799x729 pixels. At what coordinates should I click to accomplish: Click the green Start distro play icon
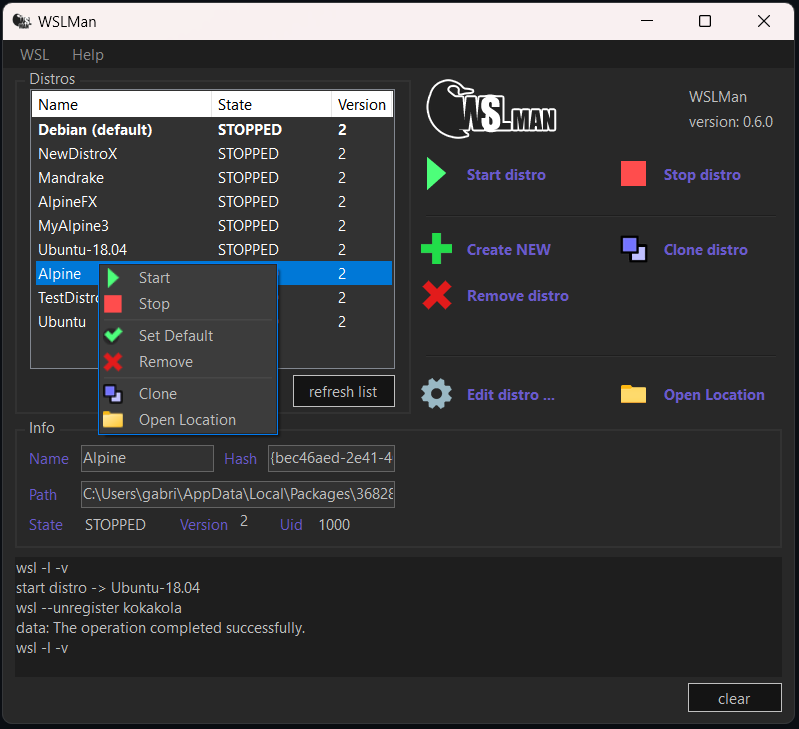point(436,174)
